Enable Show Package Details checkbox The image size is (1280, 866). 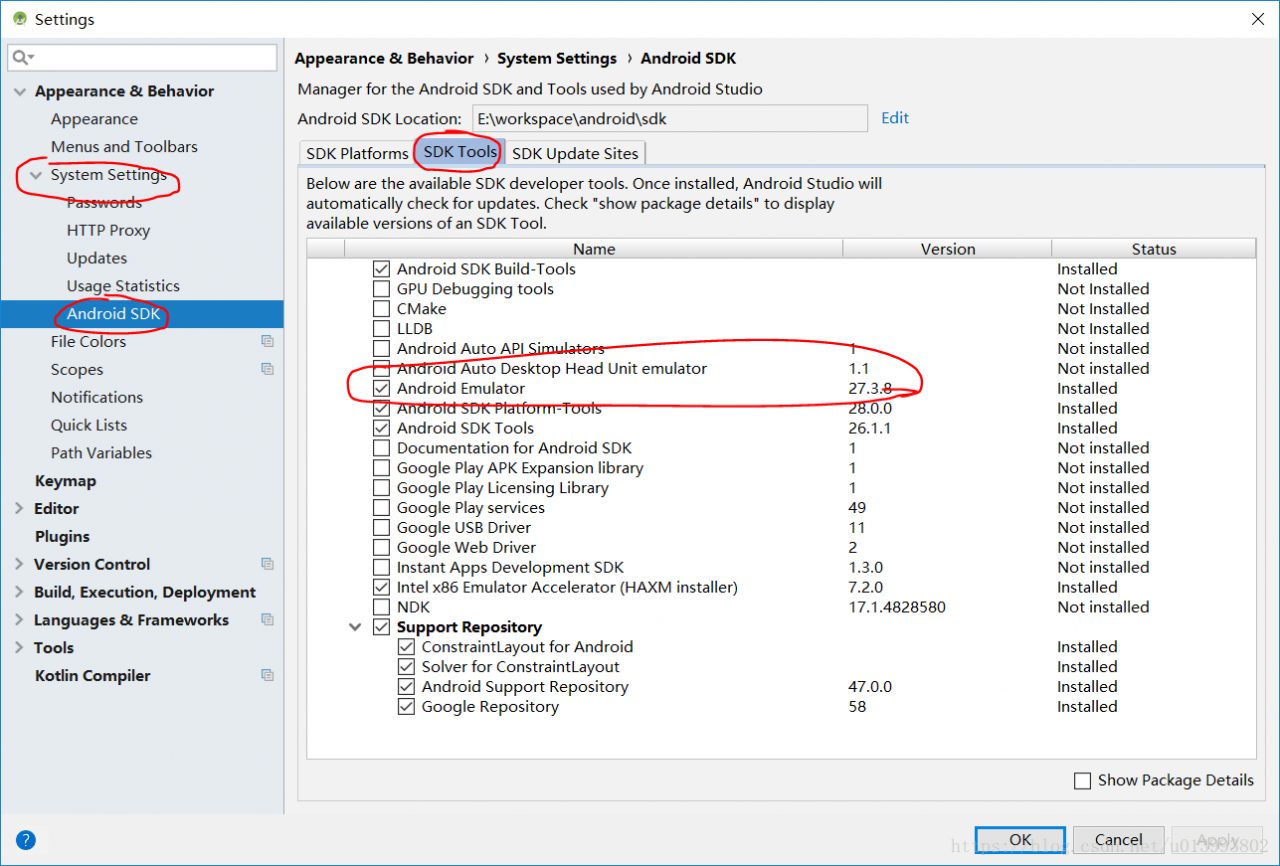coord(1082,781)
